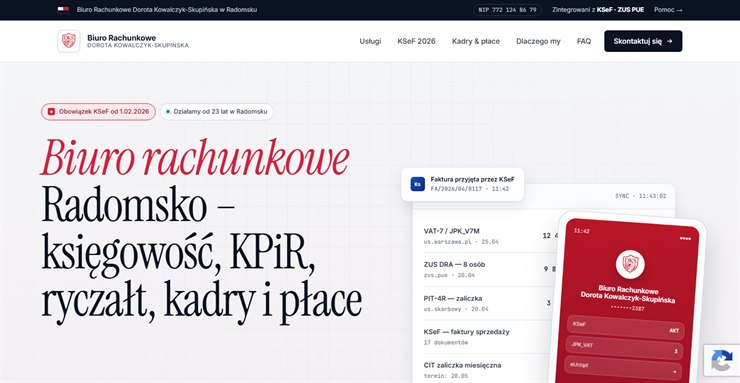Select the KSeF — faktury sprzedaży row
This screenshot has height=383, width=740.
pos(486,336)
